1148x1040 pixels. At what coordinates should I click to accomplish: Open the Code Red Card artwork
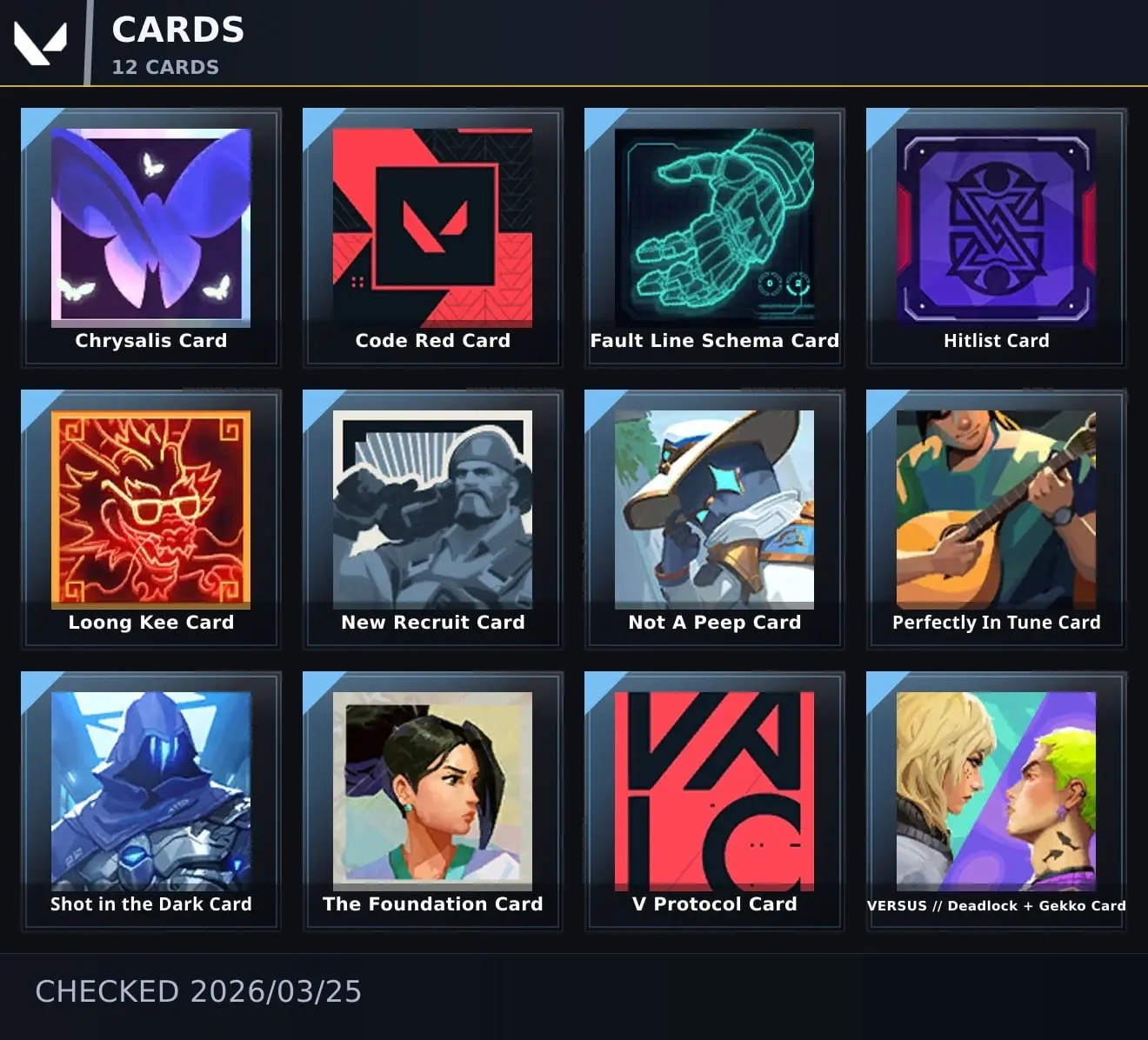[432, 228]
